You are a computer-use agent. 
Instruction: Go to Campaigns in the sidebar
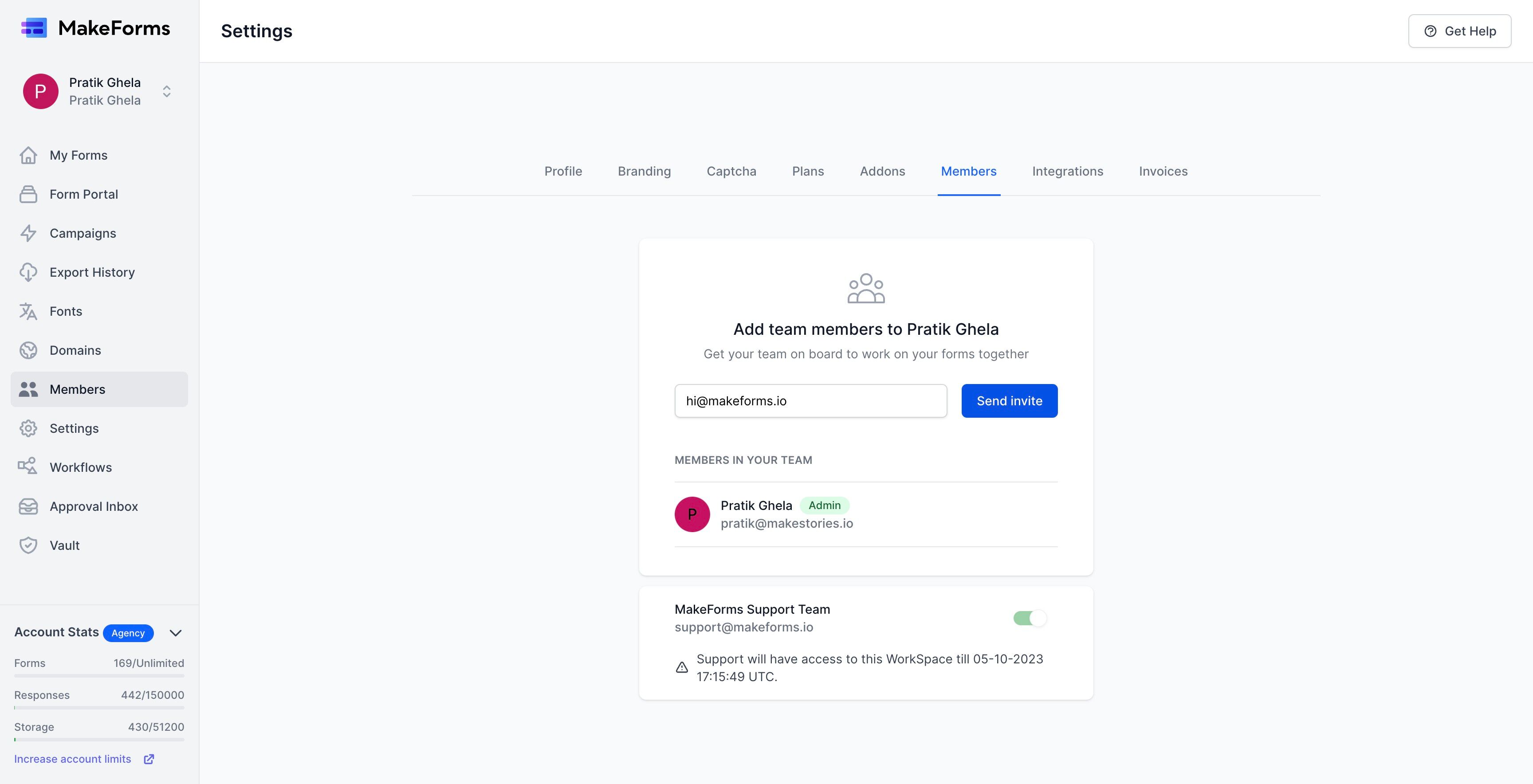[99, 233]
